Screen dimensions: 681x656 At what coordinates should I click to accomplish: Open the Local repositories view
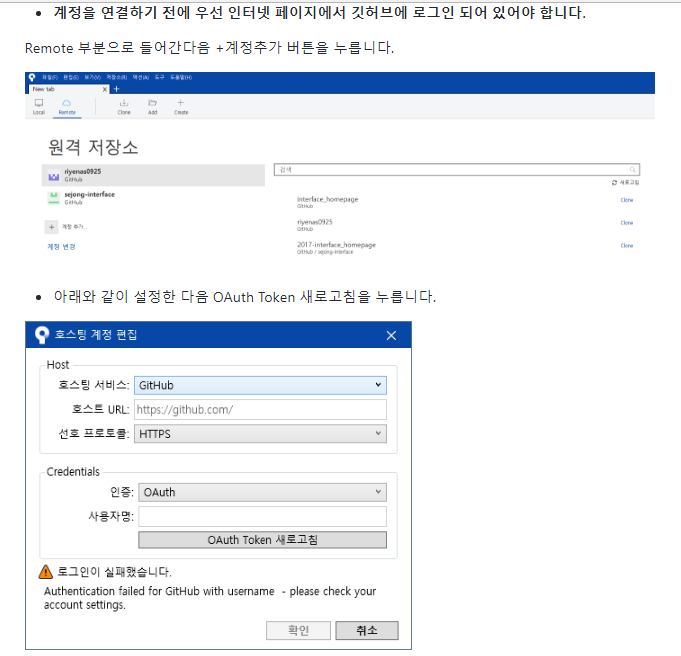click(x=39, y=106)
